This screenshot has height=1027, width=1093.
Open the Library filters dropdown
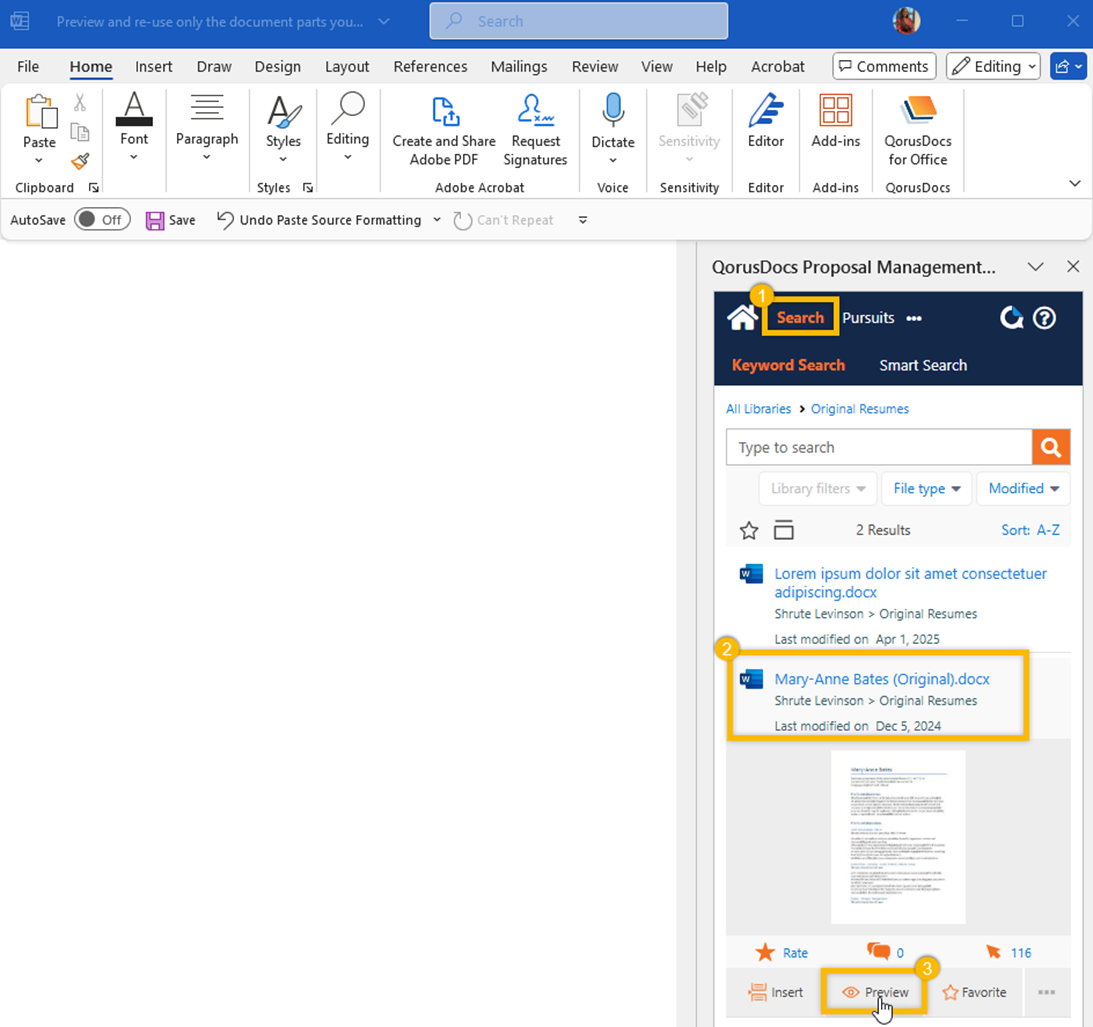818,489
